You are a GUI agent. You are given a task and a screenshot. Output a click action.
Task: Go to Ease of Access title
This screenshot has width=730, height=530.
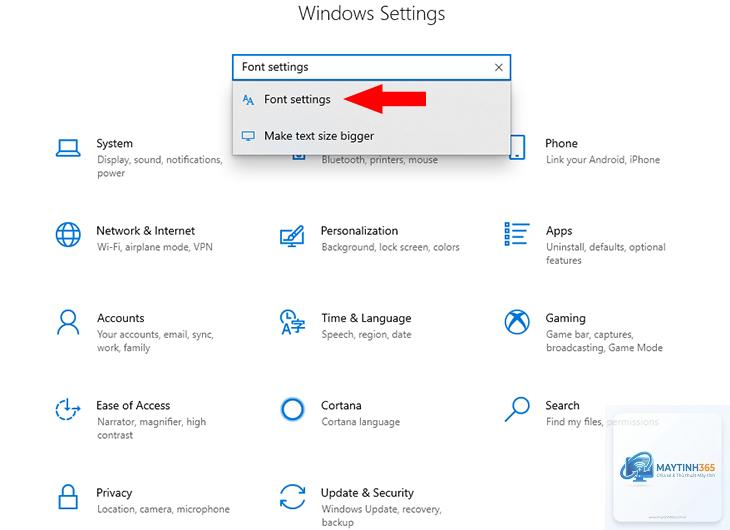[x=133, y=406]
